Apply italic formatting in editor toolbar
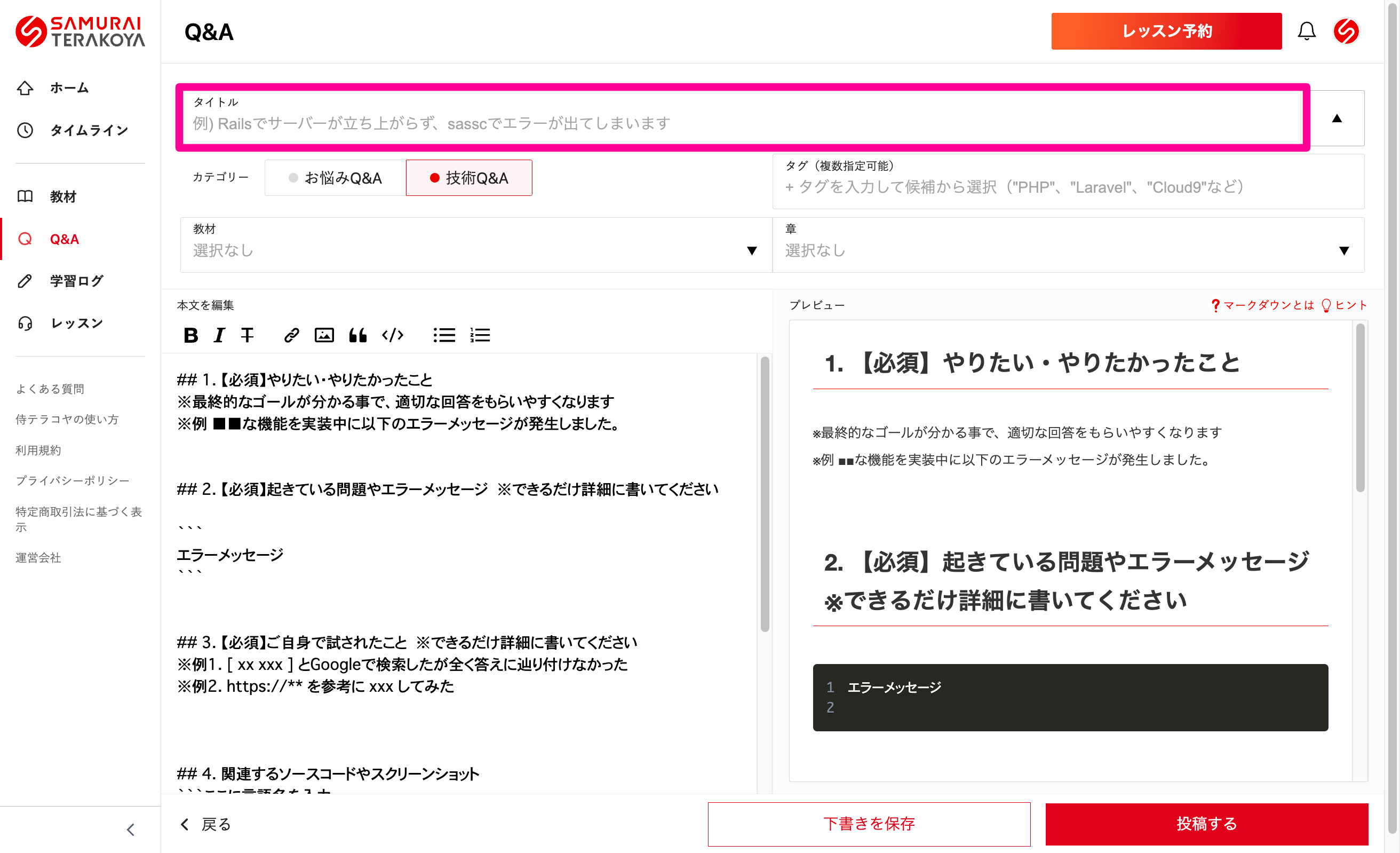 point(219,335)
